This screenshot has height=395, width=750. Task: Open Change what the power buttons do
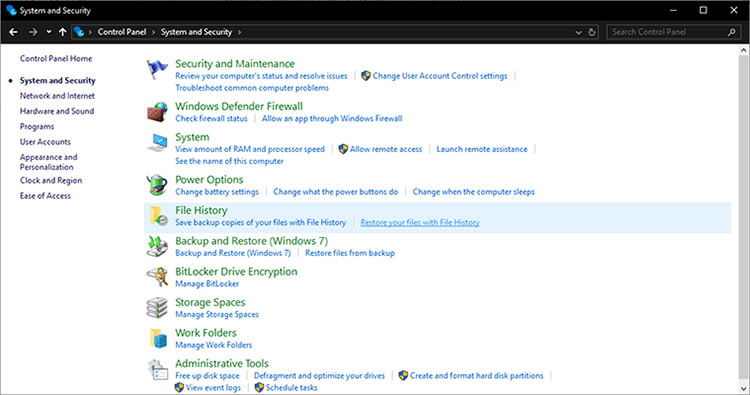coord(335,192)
